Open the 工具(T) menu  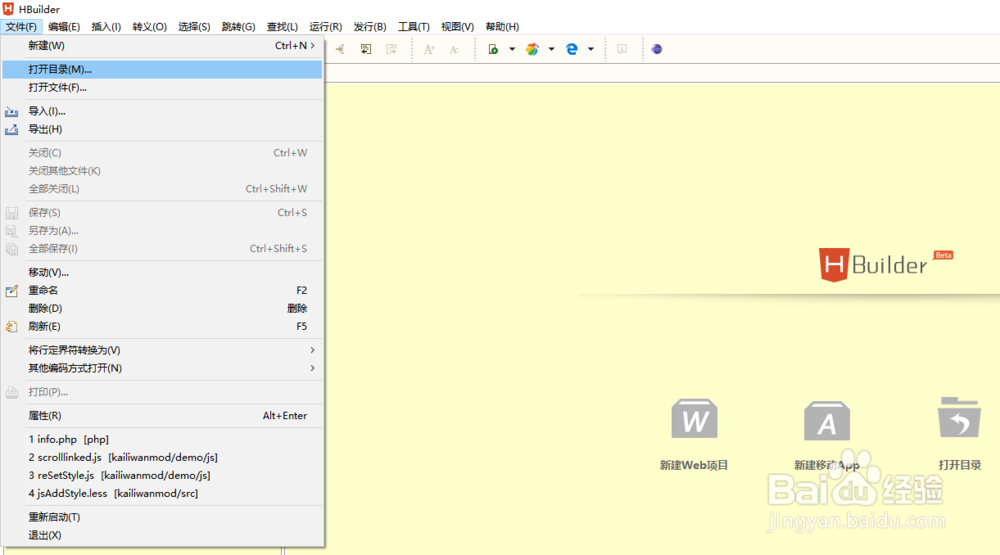(x=413, y=27)
